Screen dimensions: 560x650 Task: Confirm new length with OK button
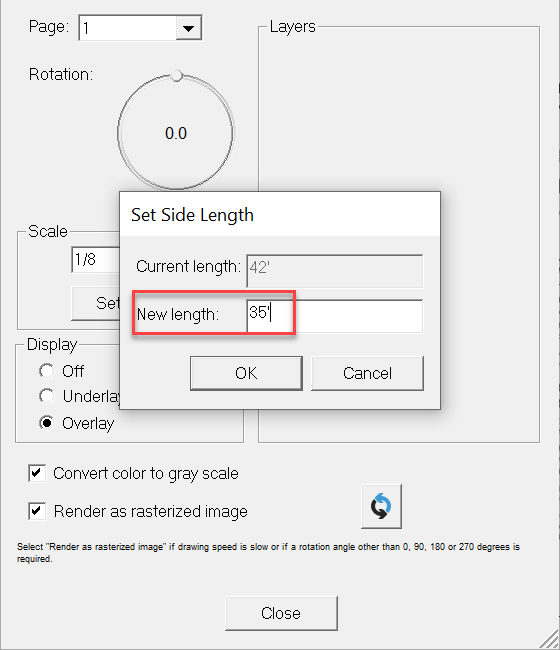point(246,373)
